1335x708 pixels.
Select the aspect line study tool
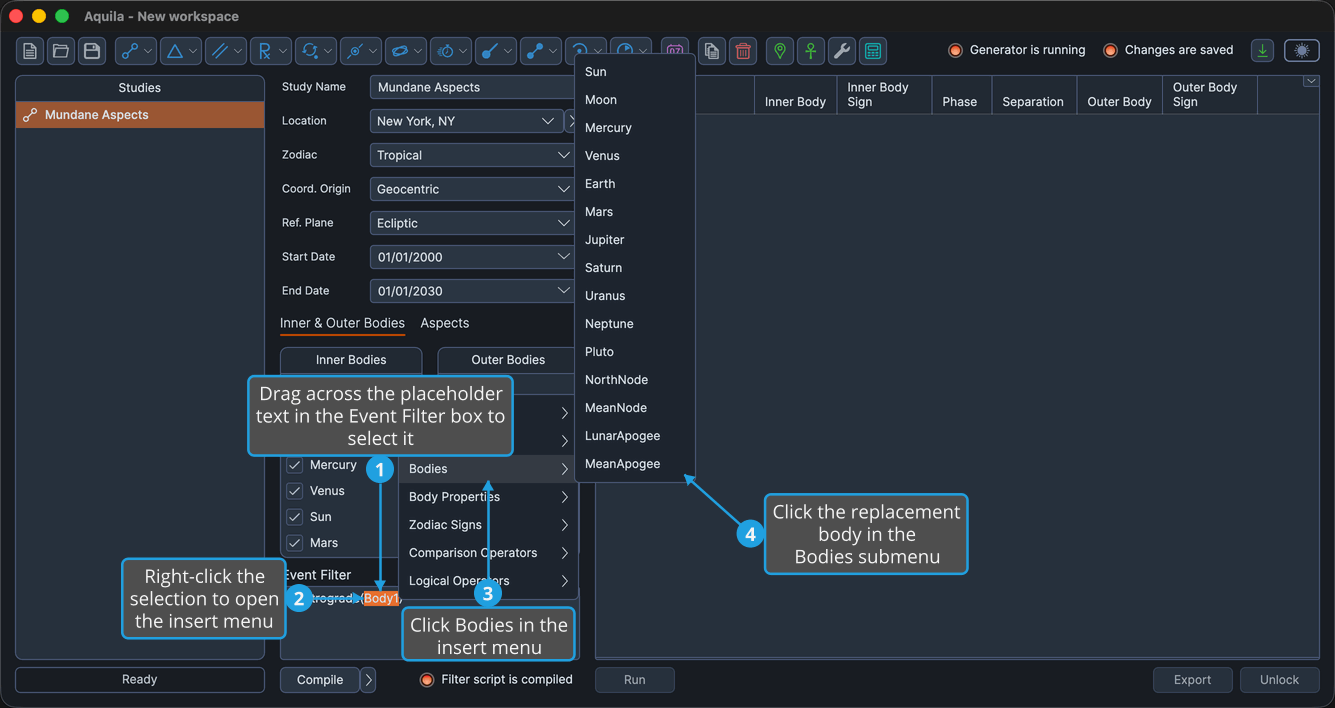pyautogui.click(x=130, y=51)
